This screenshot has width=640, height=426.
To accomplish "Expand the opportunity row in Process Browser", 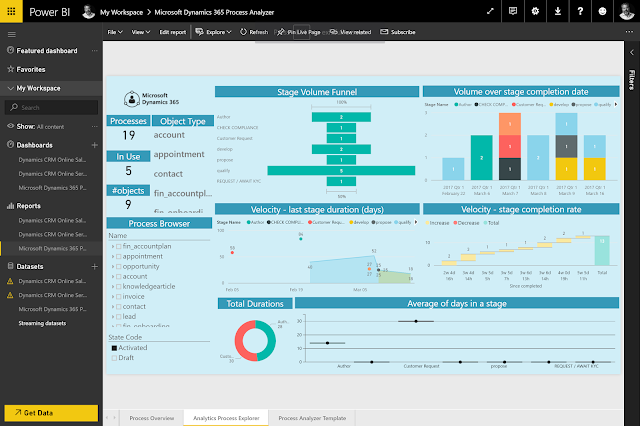I will coord(113,266).
